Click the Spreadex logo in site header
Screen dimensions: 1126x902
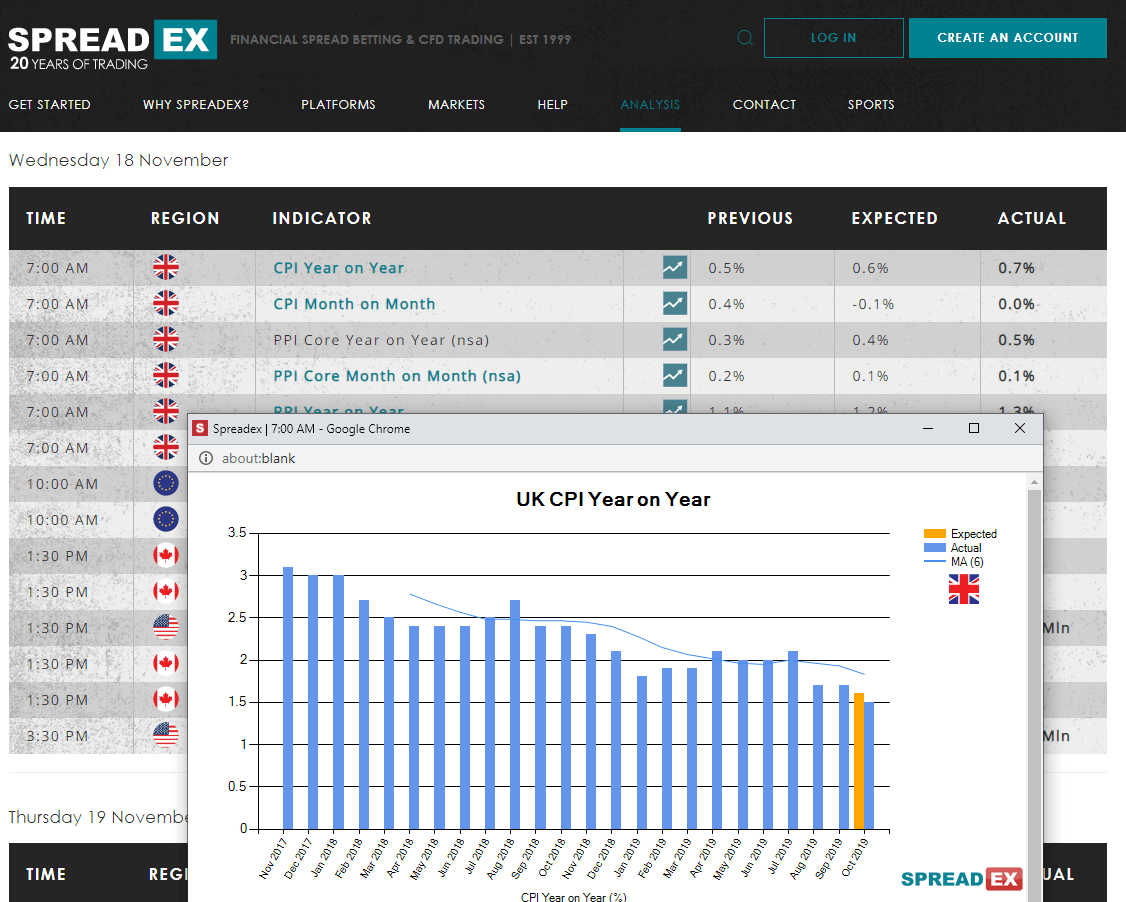tap(112, 45)
